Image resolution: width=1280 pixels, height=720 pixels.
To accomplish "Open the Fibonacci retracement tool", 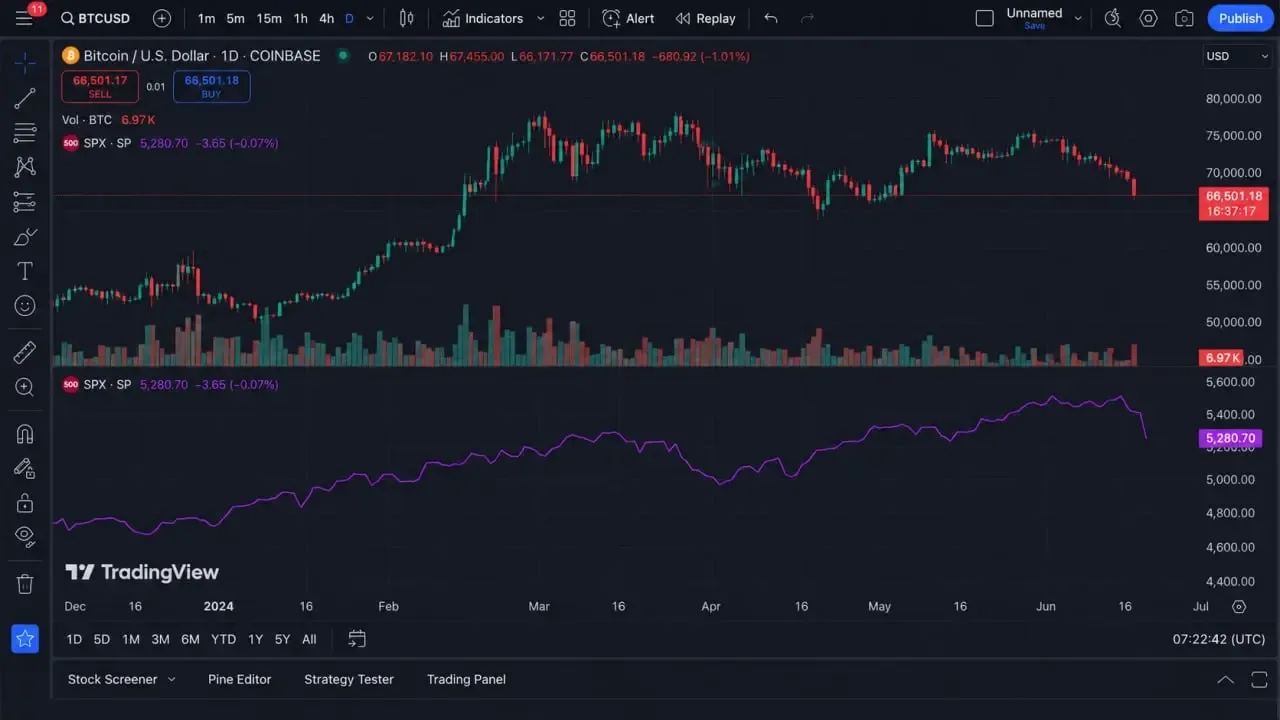I will tap(25, 133).
